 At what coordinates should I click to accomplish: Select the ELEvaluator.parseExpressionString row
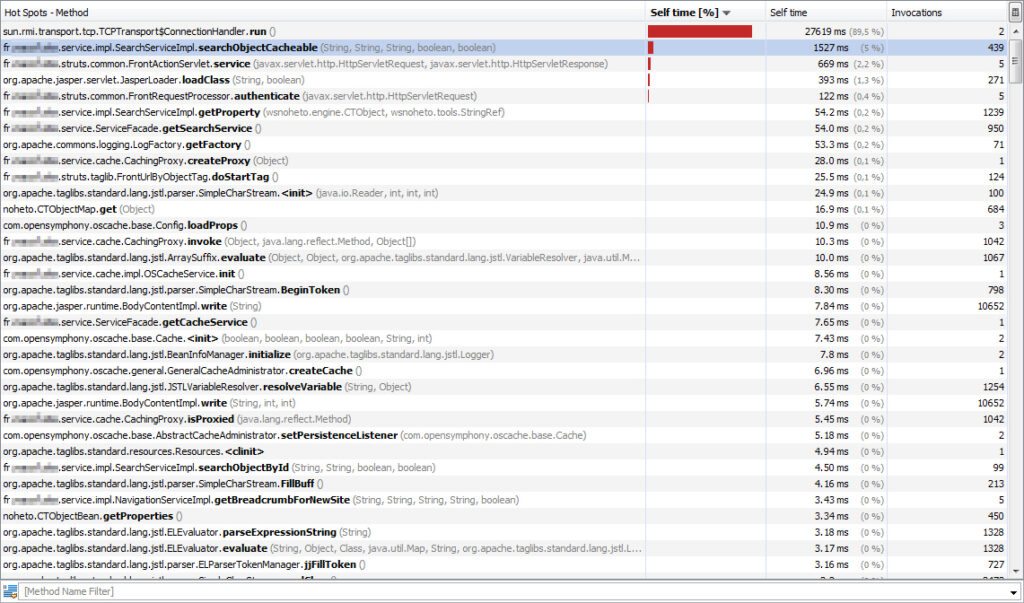coord(504,532)
